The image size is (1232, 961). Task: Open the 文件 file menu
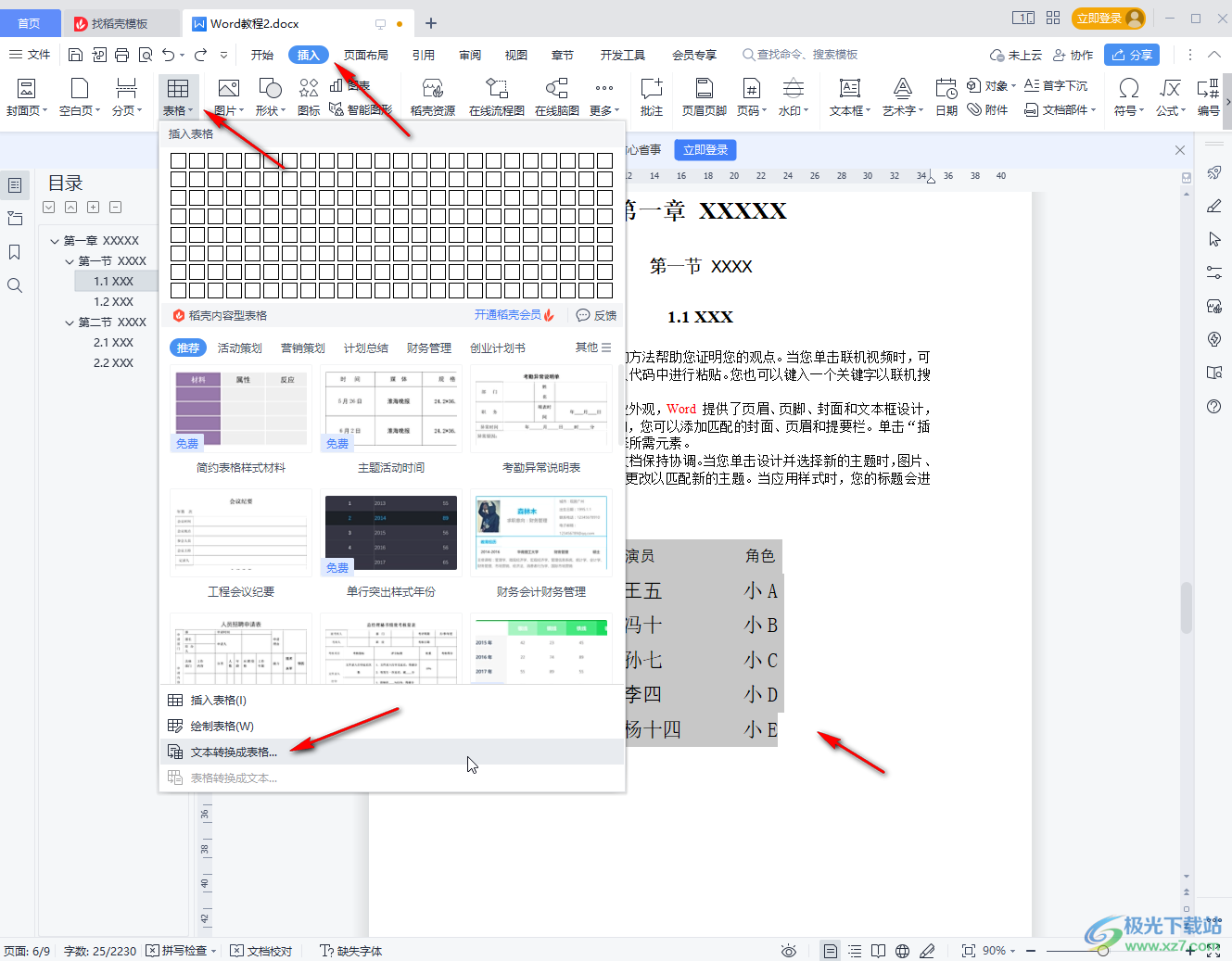[x=30, y=55]
